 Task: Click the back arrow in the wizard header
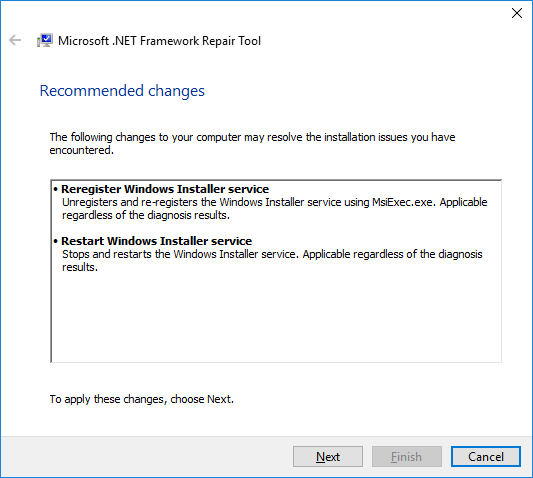click(15, 40)
